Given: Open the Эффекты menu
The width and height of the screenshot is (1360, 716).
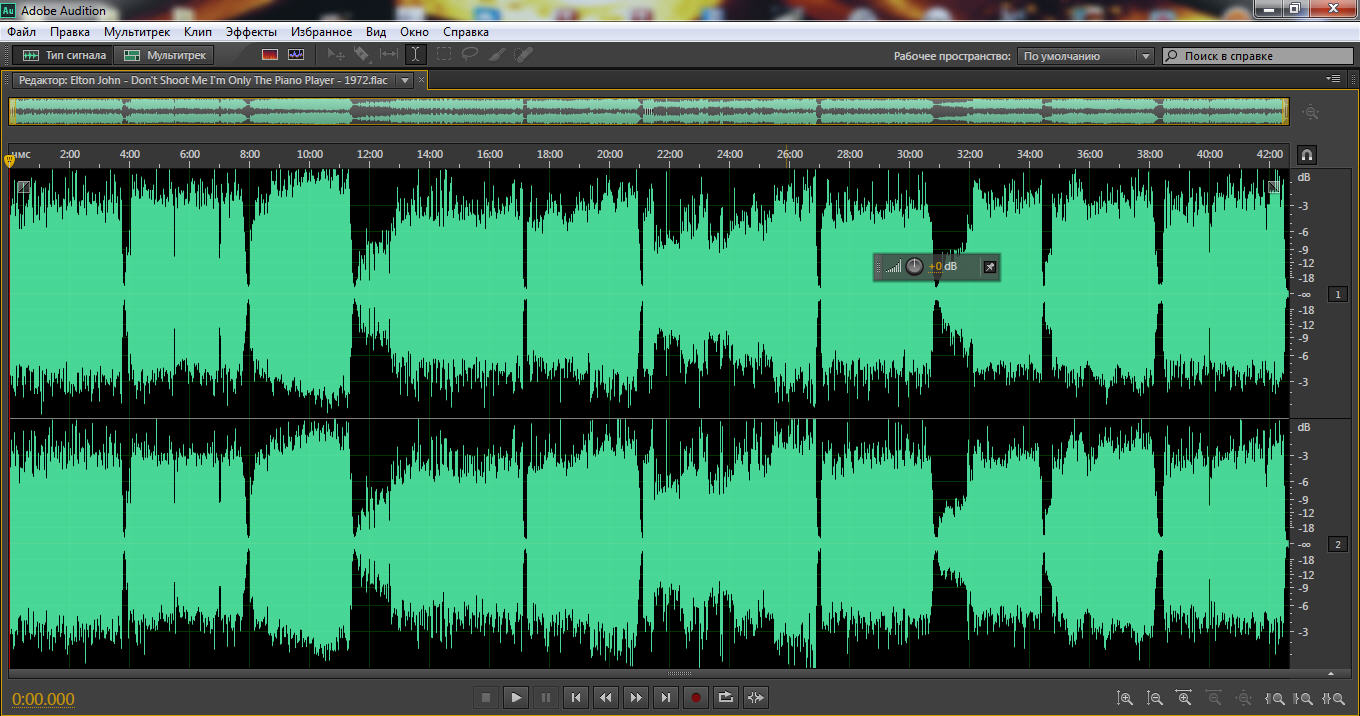Looking at the screenshot, I should [251, 32].
